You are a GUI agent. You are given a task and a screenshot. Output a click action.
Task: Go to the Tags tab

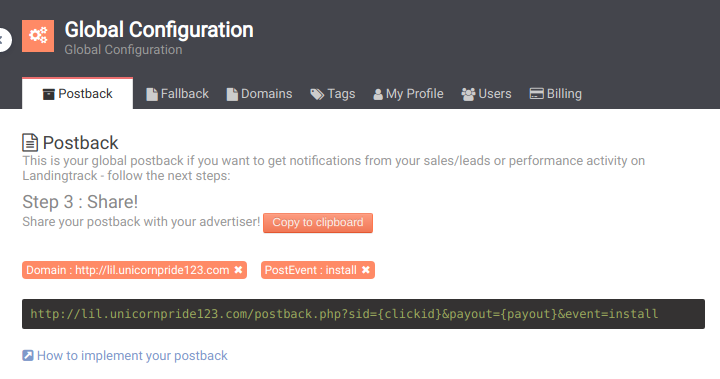click(x=333, y=94)
